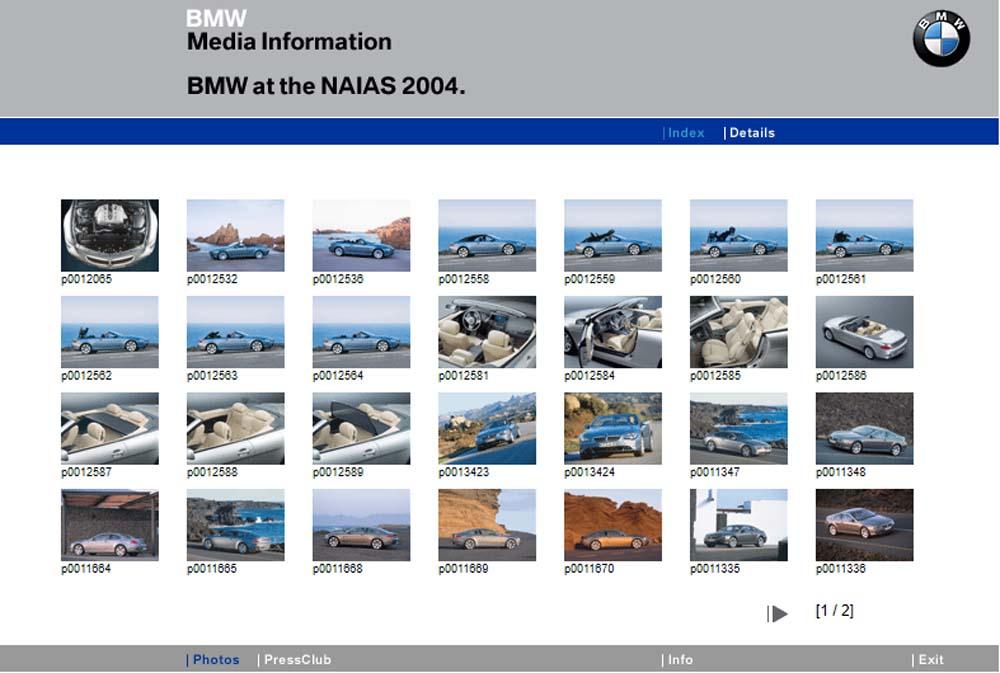View front-view convertible thumbnail p0013424
This screenshot has width=1000, height=673.
(x=613, y=428)
